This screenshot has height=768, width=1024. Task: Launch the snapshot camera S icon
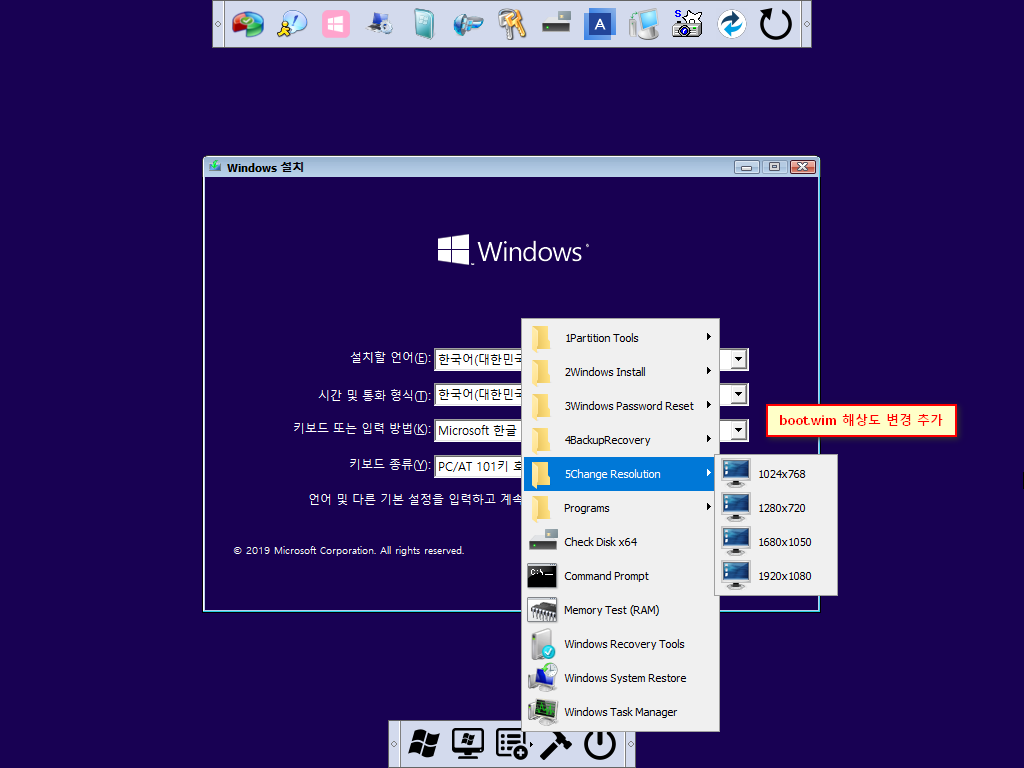(x=687, y=24)
